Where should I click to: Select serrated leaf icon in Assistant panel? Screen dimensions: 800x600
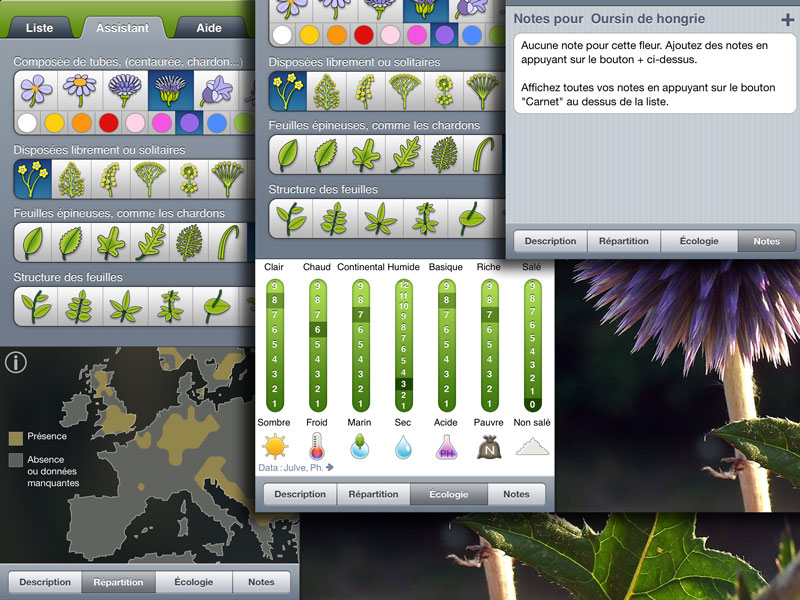tap(71, 242)
